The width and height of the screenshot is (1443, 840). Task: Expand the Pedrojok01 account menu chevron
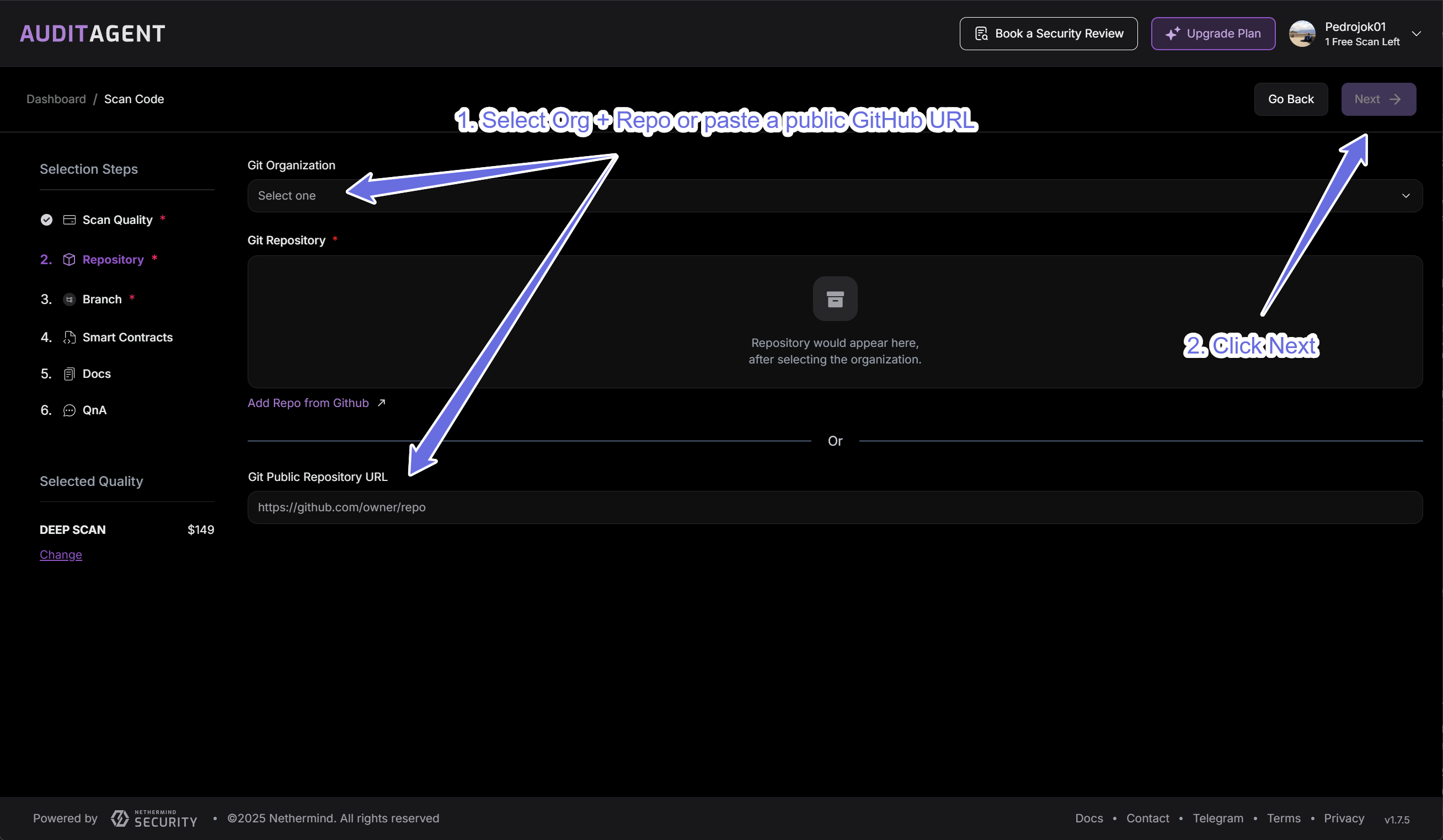[1416, 34]
